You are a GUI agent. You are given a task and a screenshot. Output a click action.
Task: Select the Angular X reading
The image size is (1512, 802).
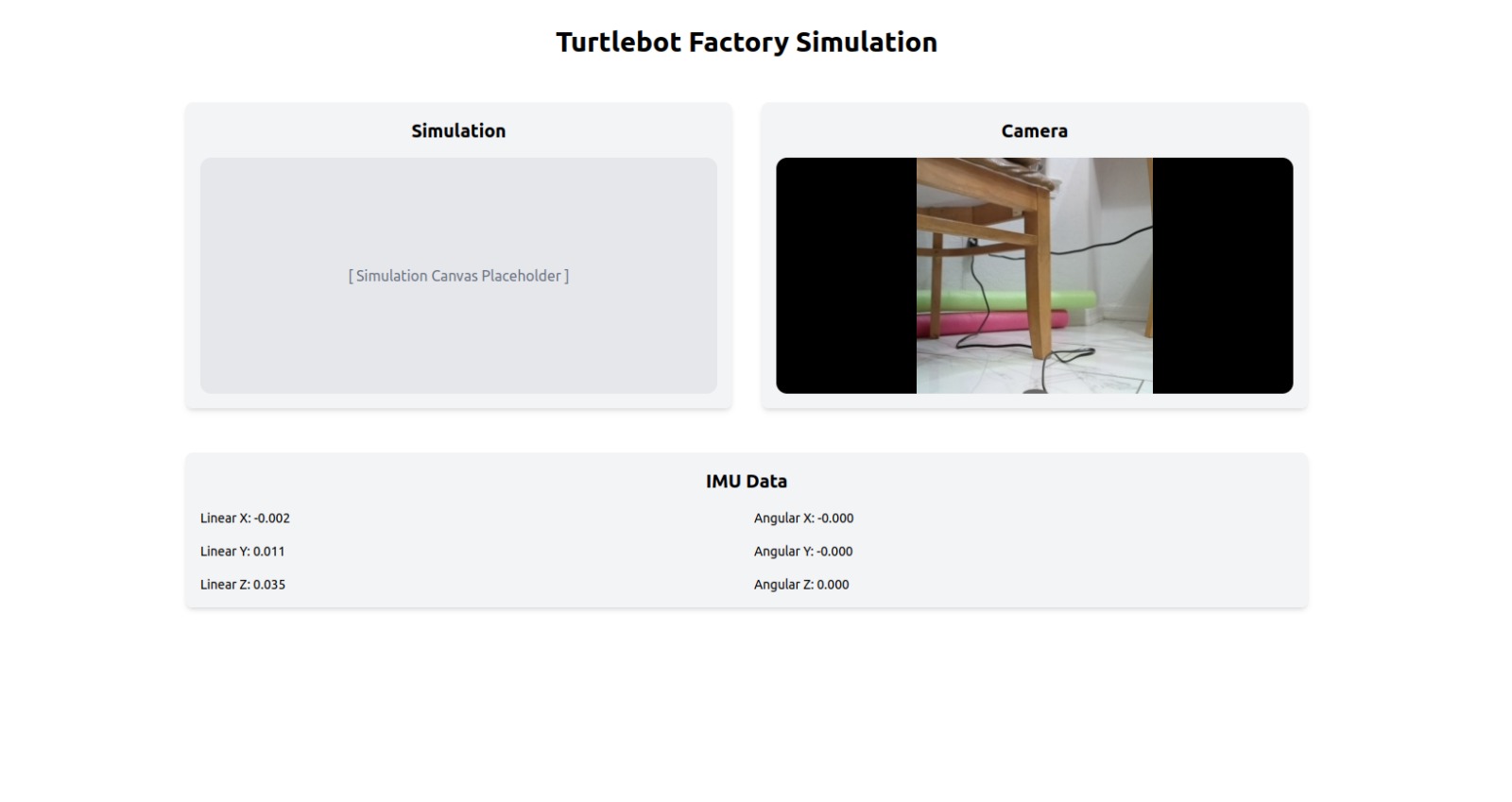coord(803,519)
